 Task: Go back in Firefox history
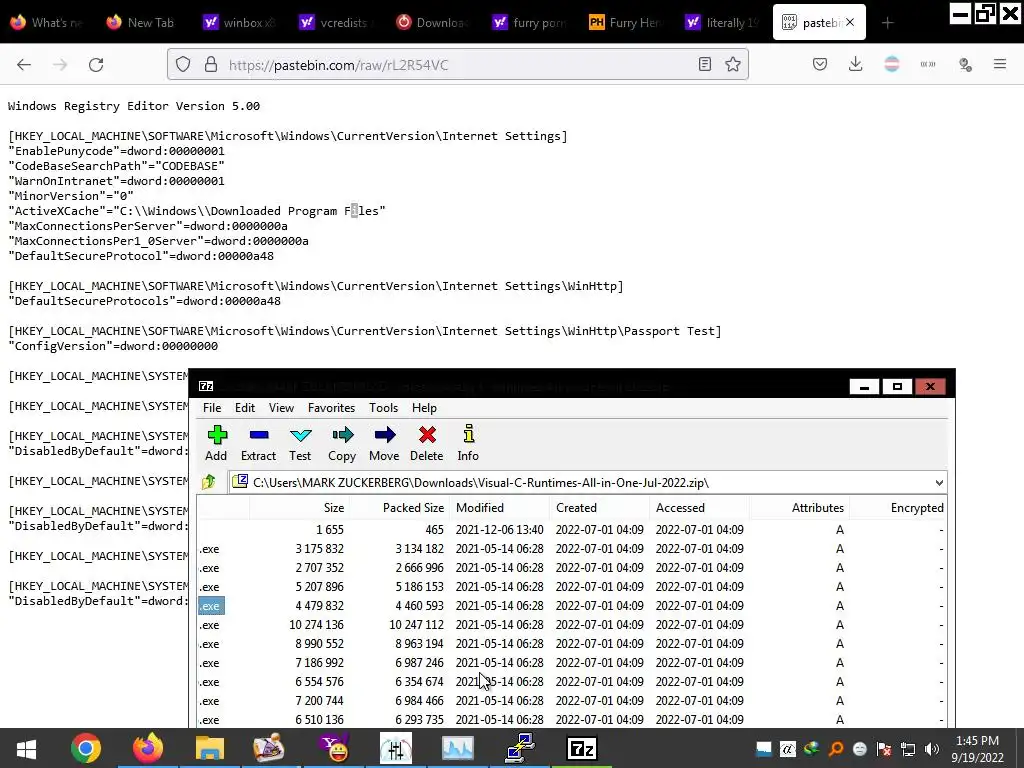coord(24,64)
